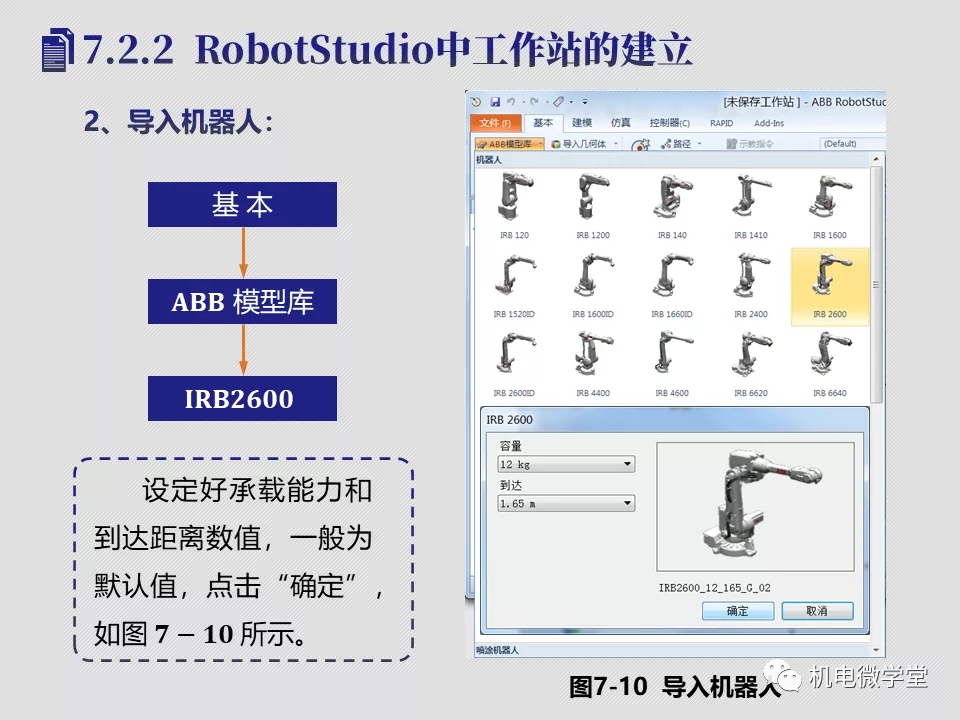Select the IRB 1410 robot thumbnail
This screenshot has width=960, height=720.
[751, 205]
